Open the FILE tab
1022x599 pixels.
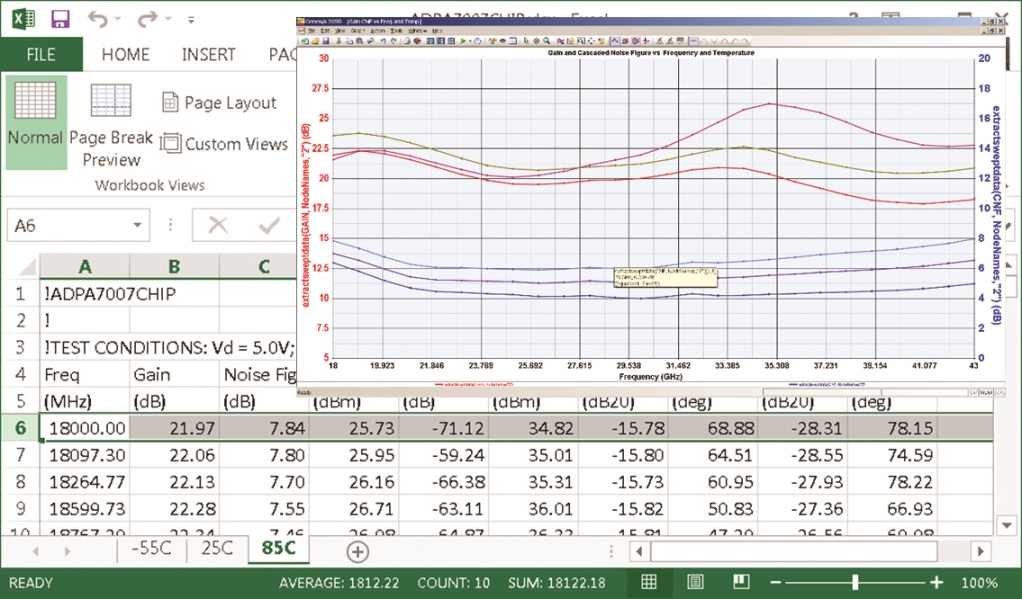click(x=41, y=55)
